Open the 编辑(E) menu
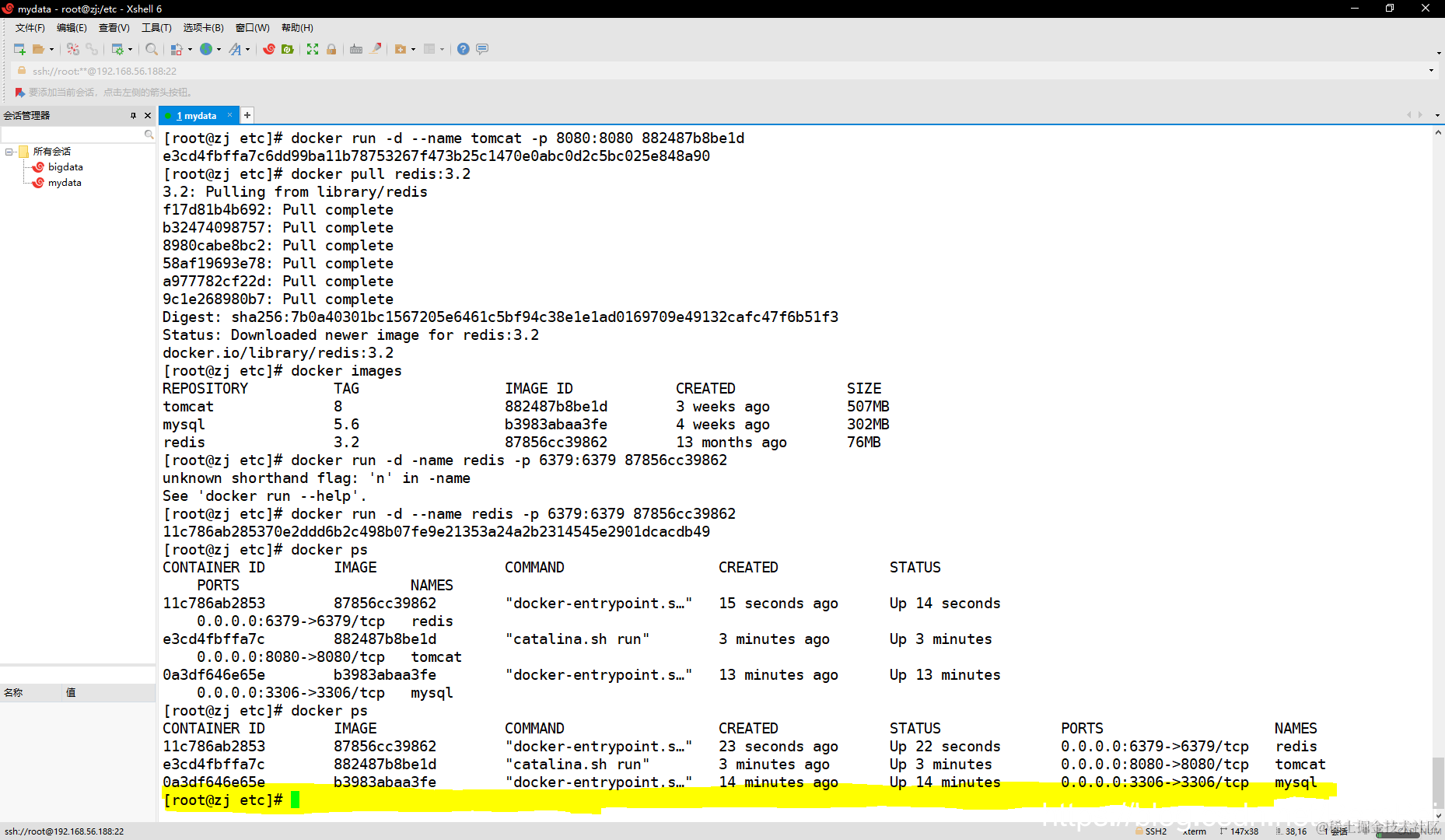 [72, 28]
